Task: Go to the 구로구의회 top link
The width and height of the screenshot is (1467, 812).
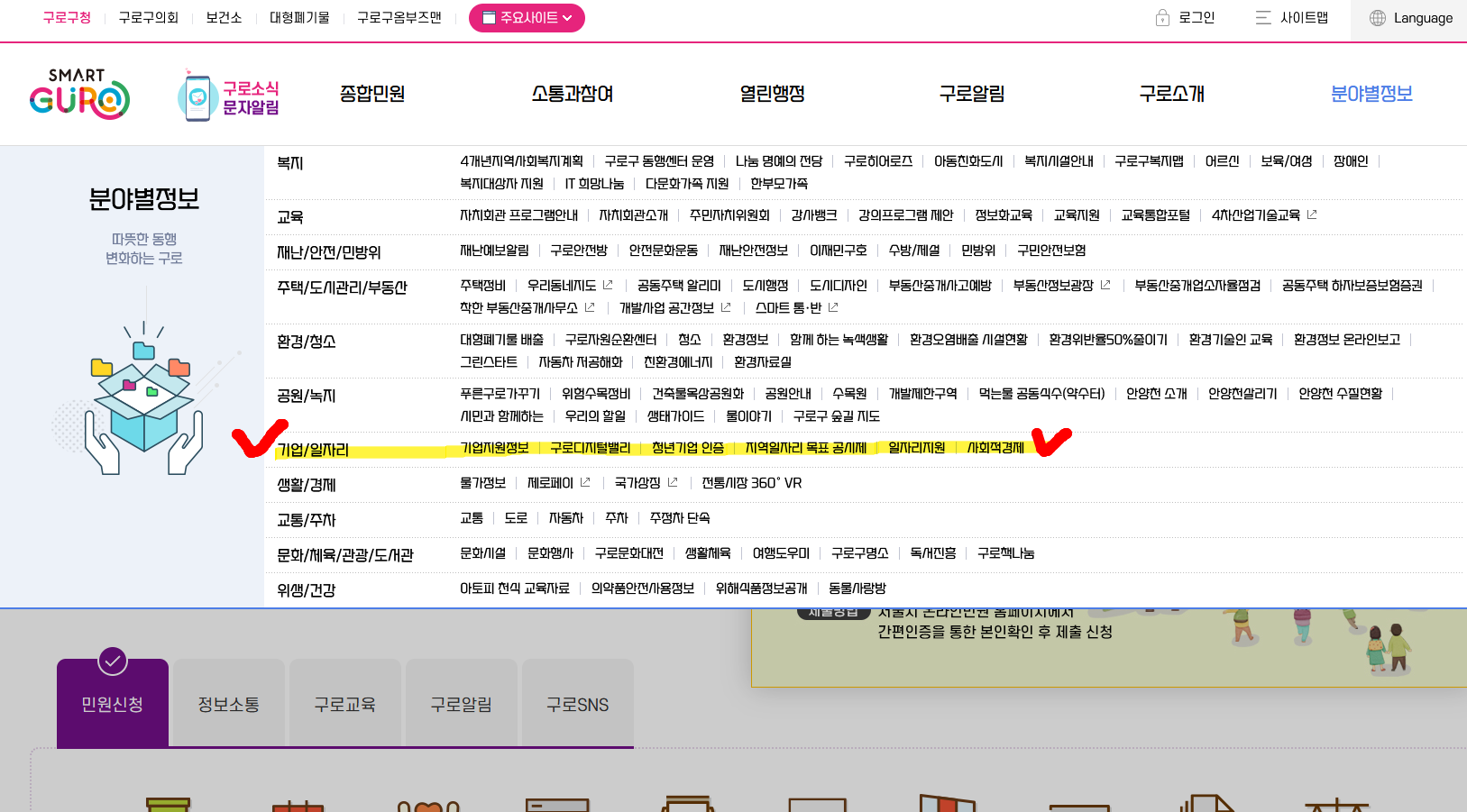Action: coord(149,18)
